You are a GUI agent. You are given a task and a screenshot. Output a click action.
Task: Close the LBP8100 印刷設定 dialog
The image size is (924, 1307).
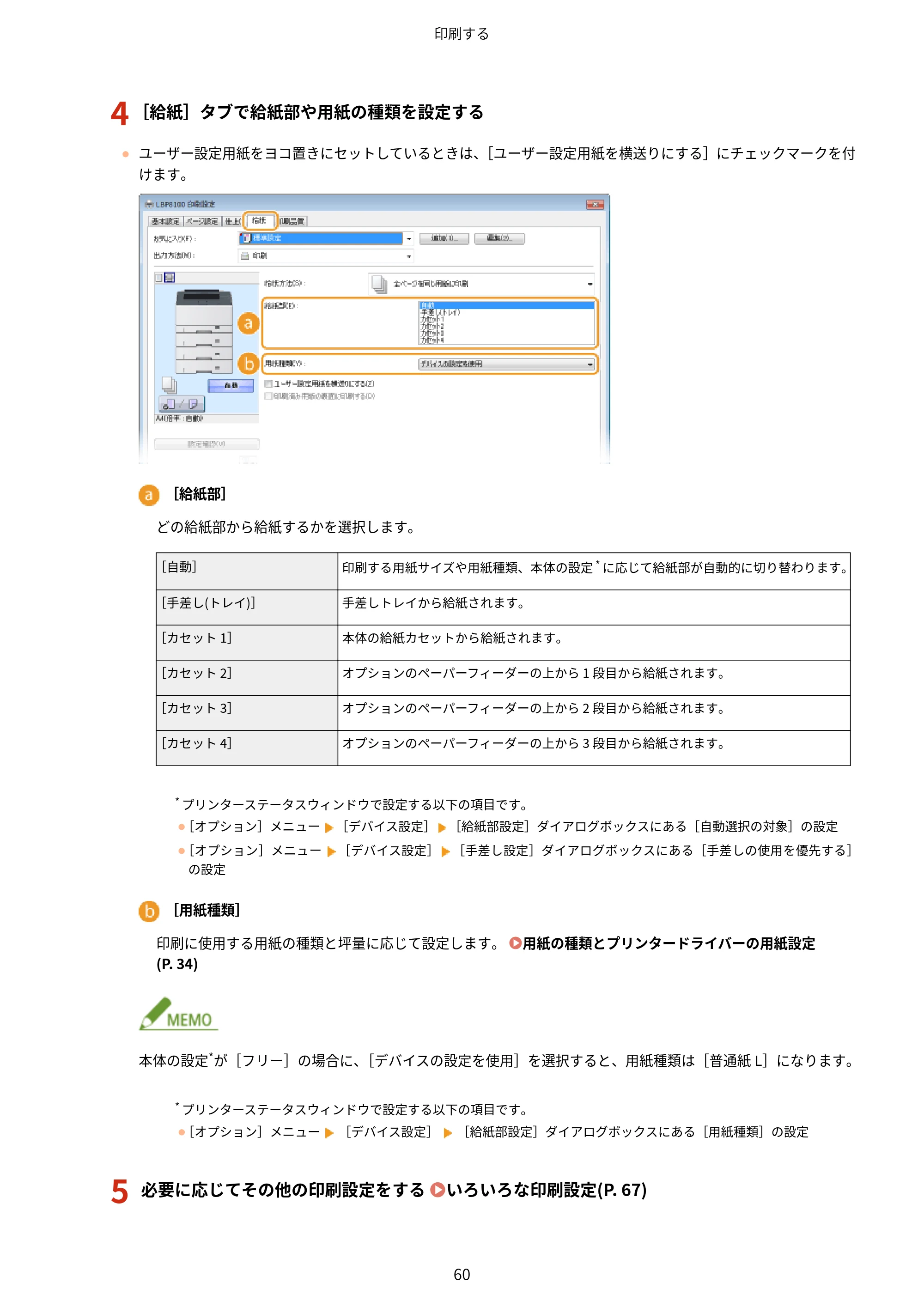pyautogui.click(x=595, y=204)
